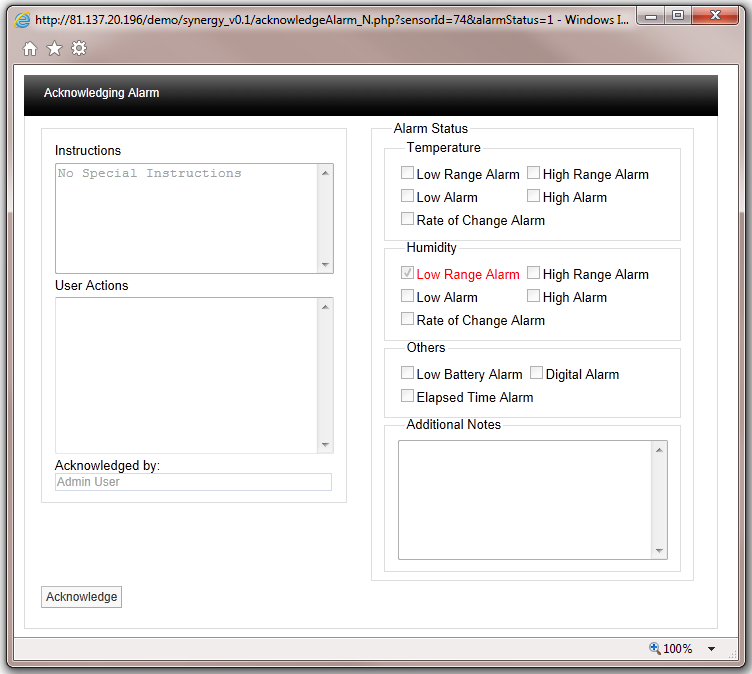
Task: Open Favorites with the star icon
Action: (x=54, y=49)
